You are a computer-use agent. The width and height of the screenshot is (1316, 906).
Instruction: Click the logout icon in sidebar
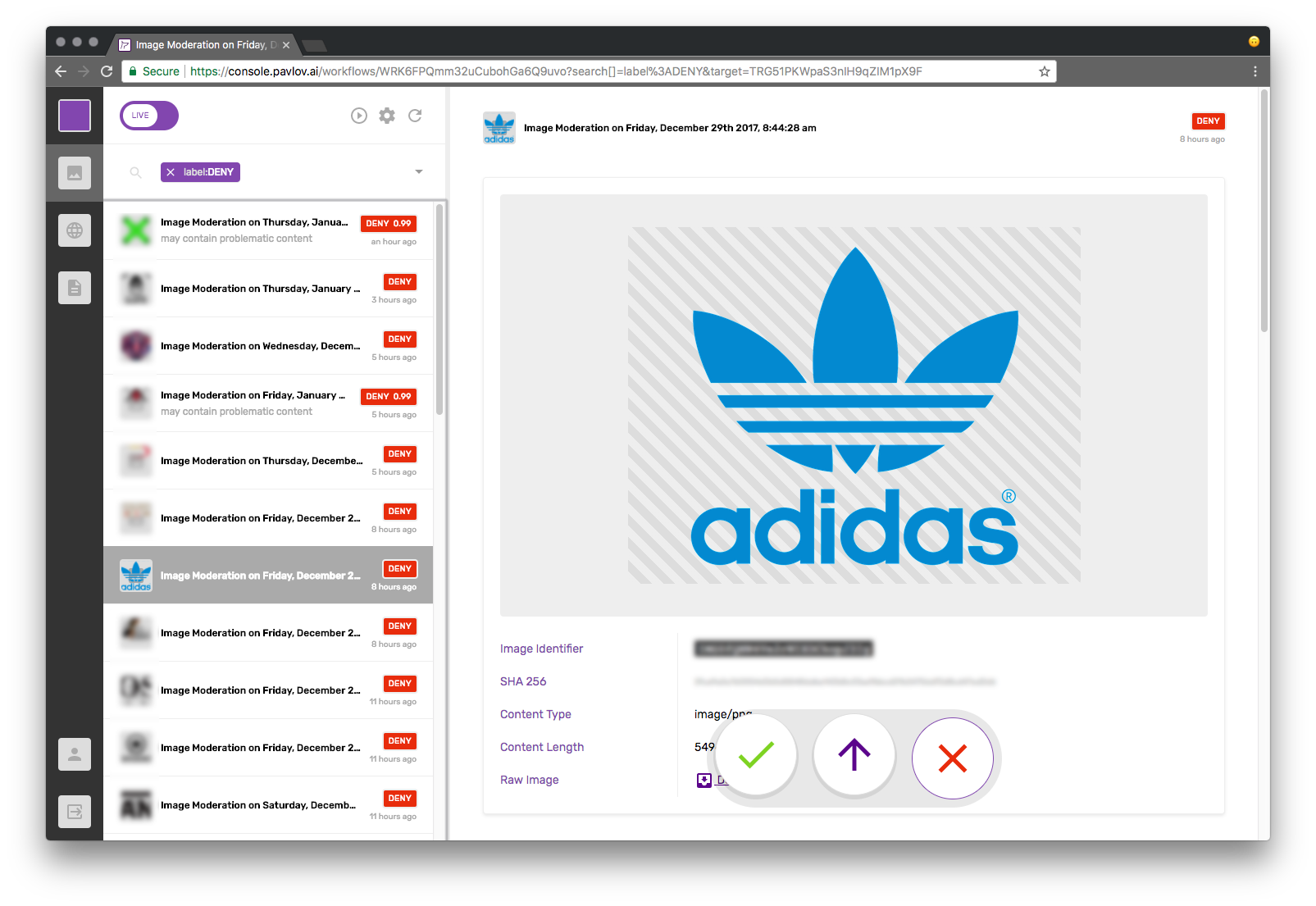pyautogui.click(x=75, y=812)
